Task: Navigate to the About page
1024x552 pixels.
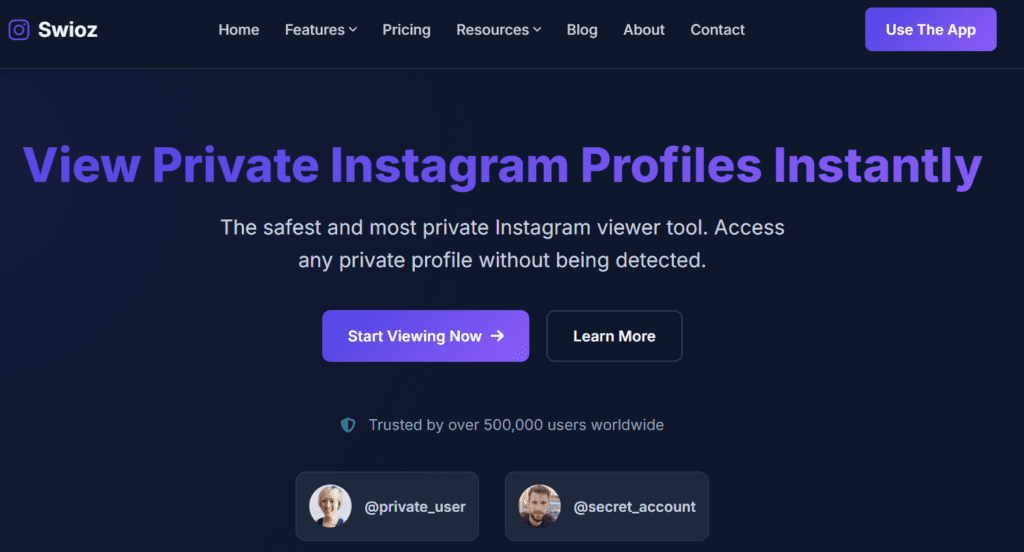Action: pyautogui.click(x=644, y=30)
